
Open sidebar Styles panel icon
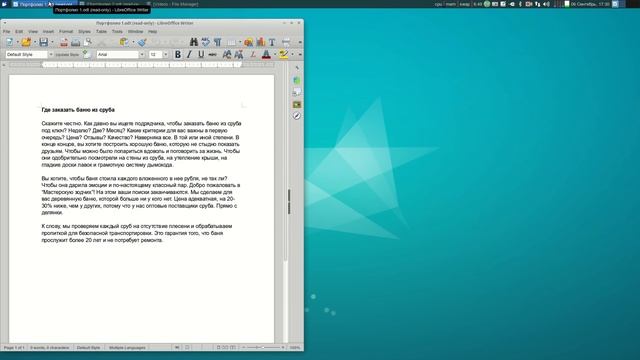[297, 92]
